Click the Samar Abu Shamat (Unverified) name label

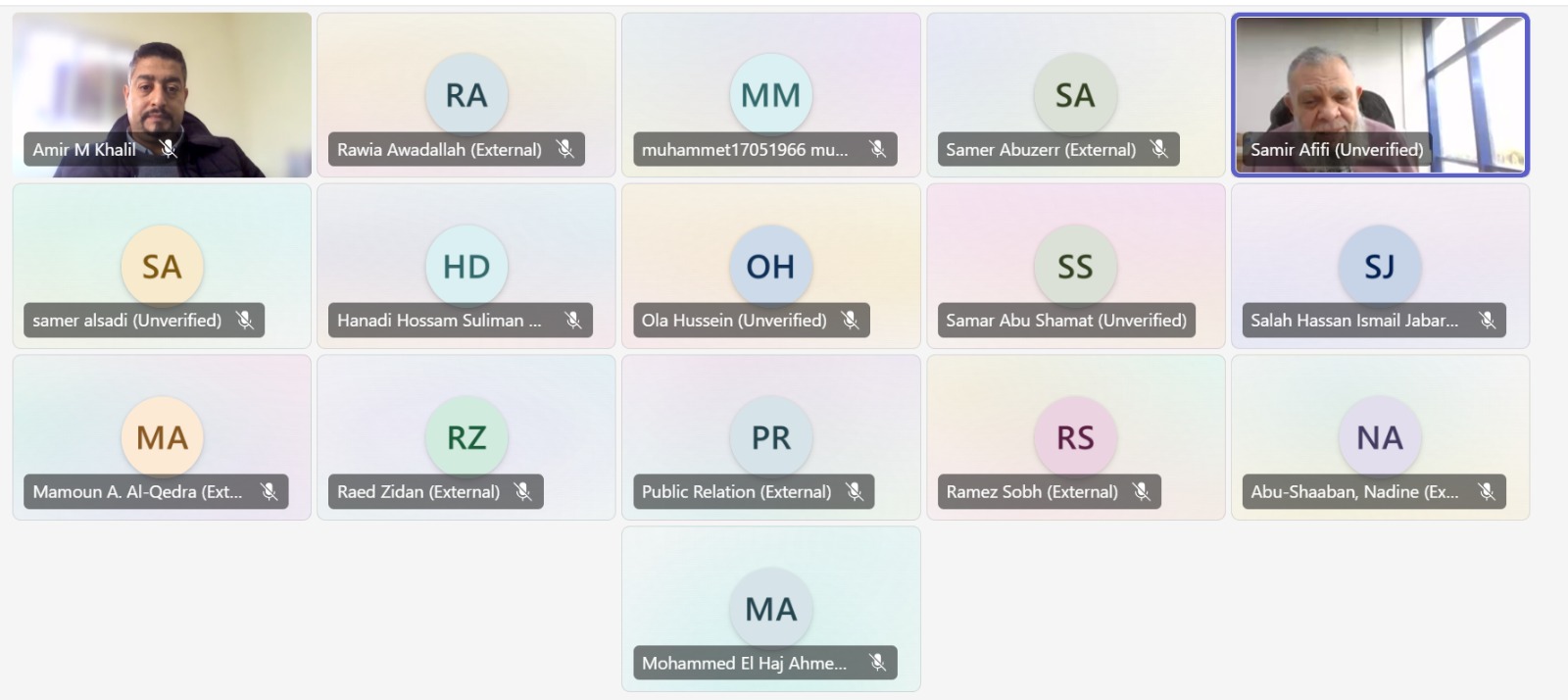pos(1065,320)
